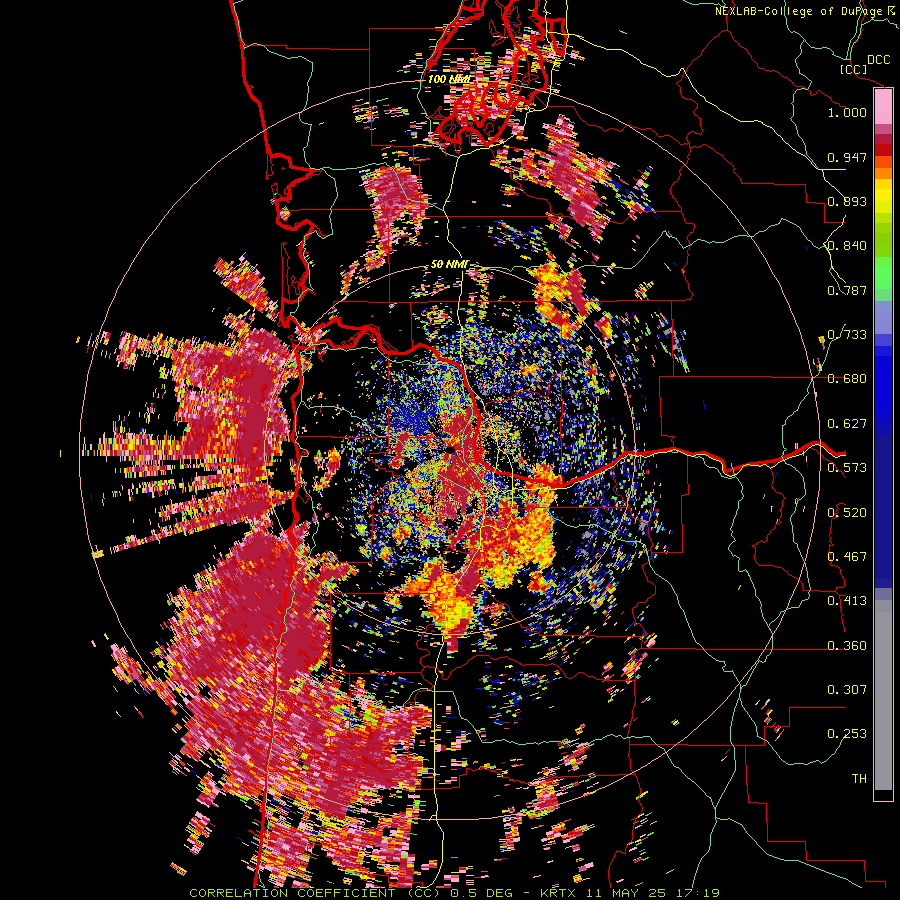
Task: Click the 0.627 scale value
Action: [x=847, y=424]
